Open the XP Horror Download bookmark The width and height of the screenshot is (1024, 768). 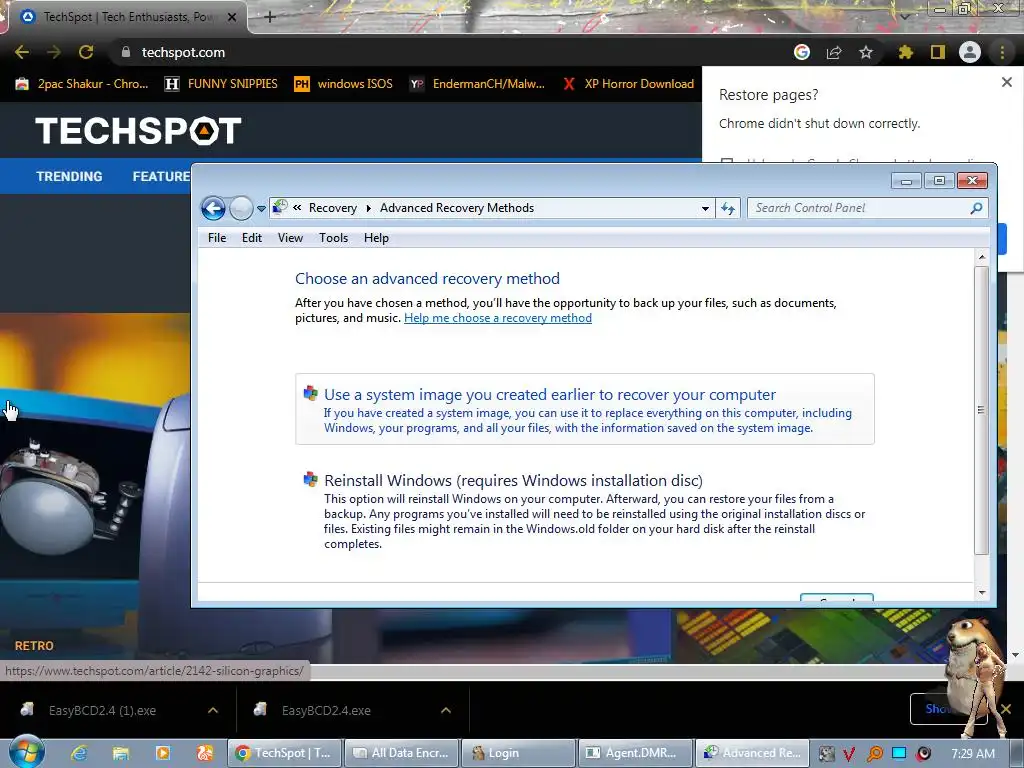(x=629, y=84)
